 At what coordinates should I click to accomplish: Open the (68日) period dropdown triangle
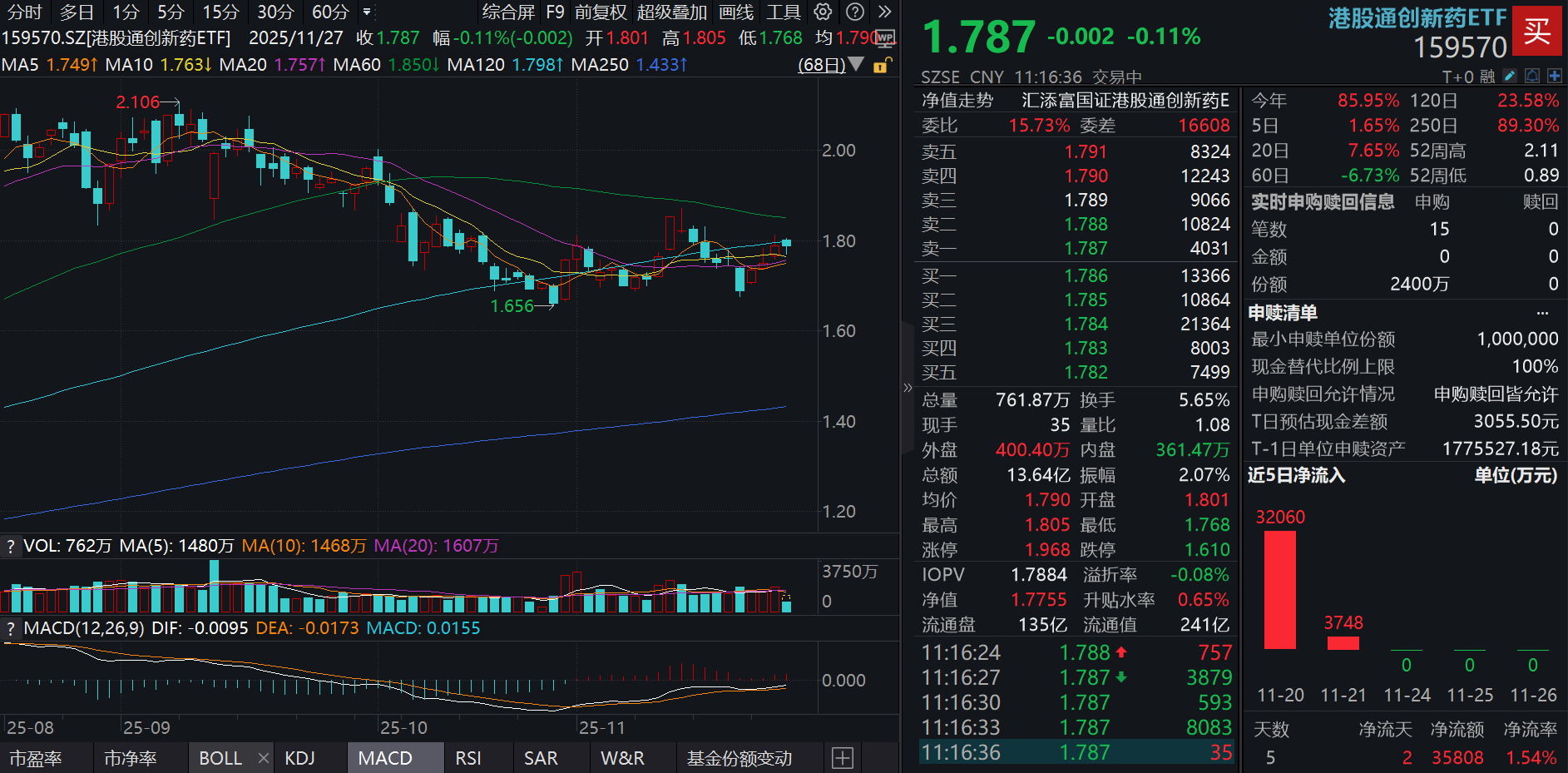click(858, 64)
